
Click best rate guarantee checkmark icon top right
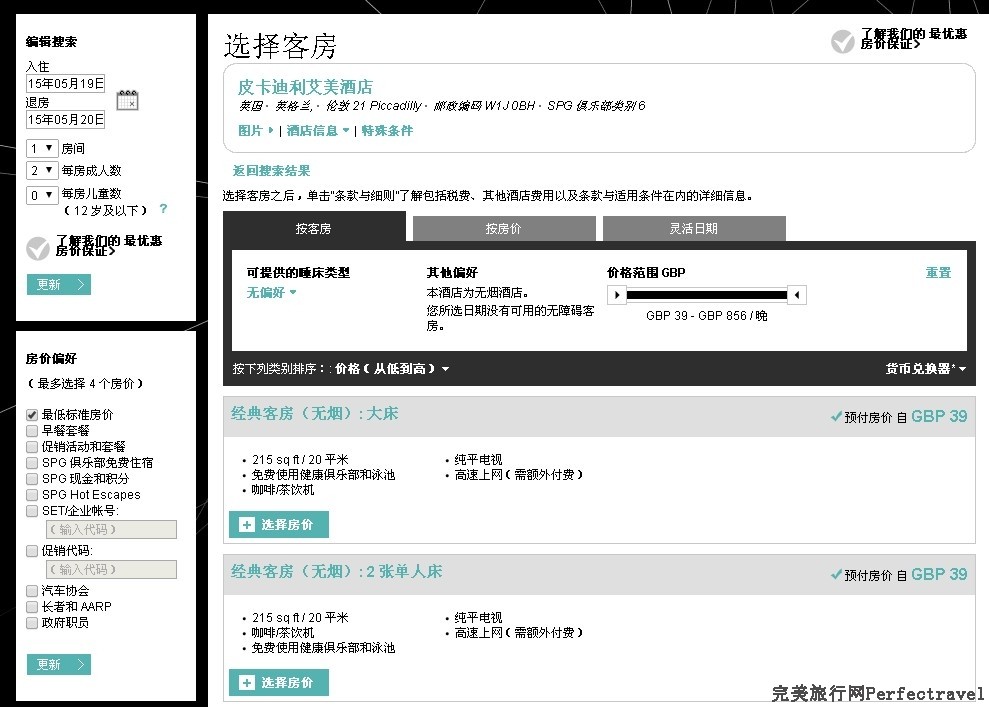coord(843,41)
